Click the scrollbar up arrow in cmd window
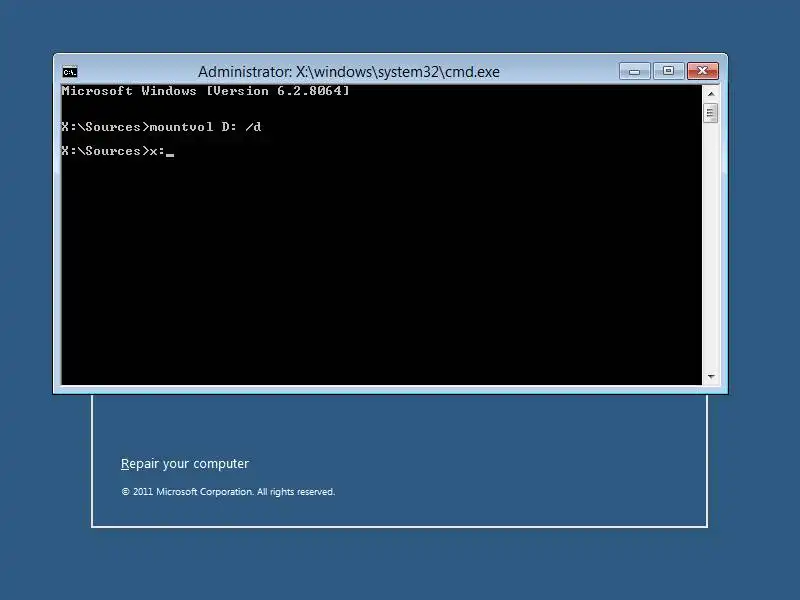This screenshot has height=600, width=800. point(711,94)
